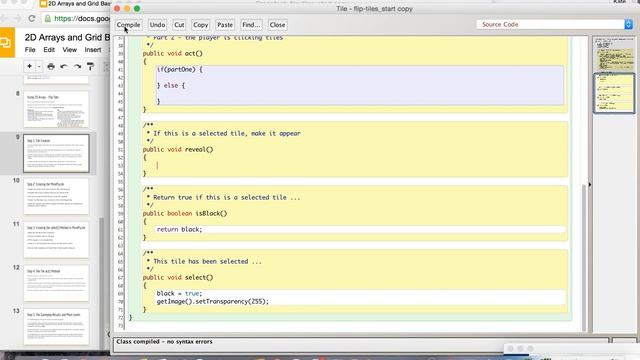Select slide 13 thumbnail in filmstrip

(56, 327)
